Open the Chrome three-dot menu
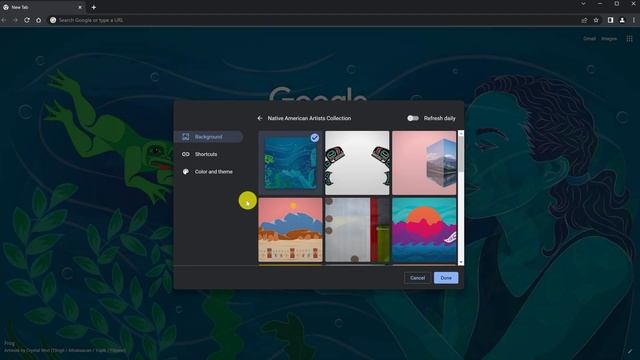640x360 pixels. (x=634, y=20)
